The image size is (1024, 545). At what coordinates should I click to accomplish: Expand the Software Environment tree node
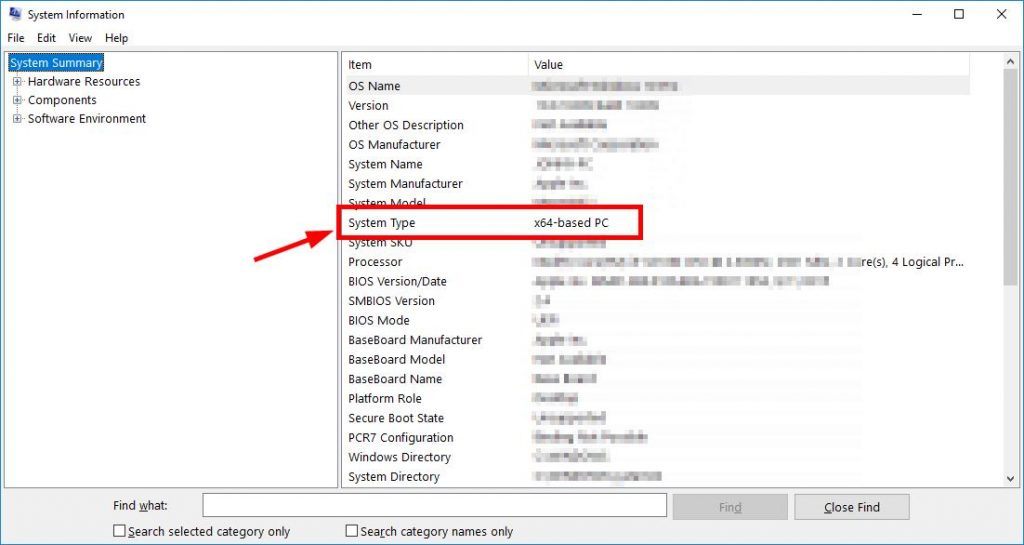(x=17, y=119)
